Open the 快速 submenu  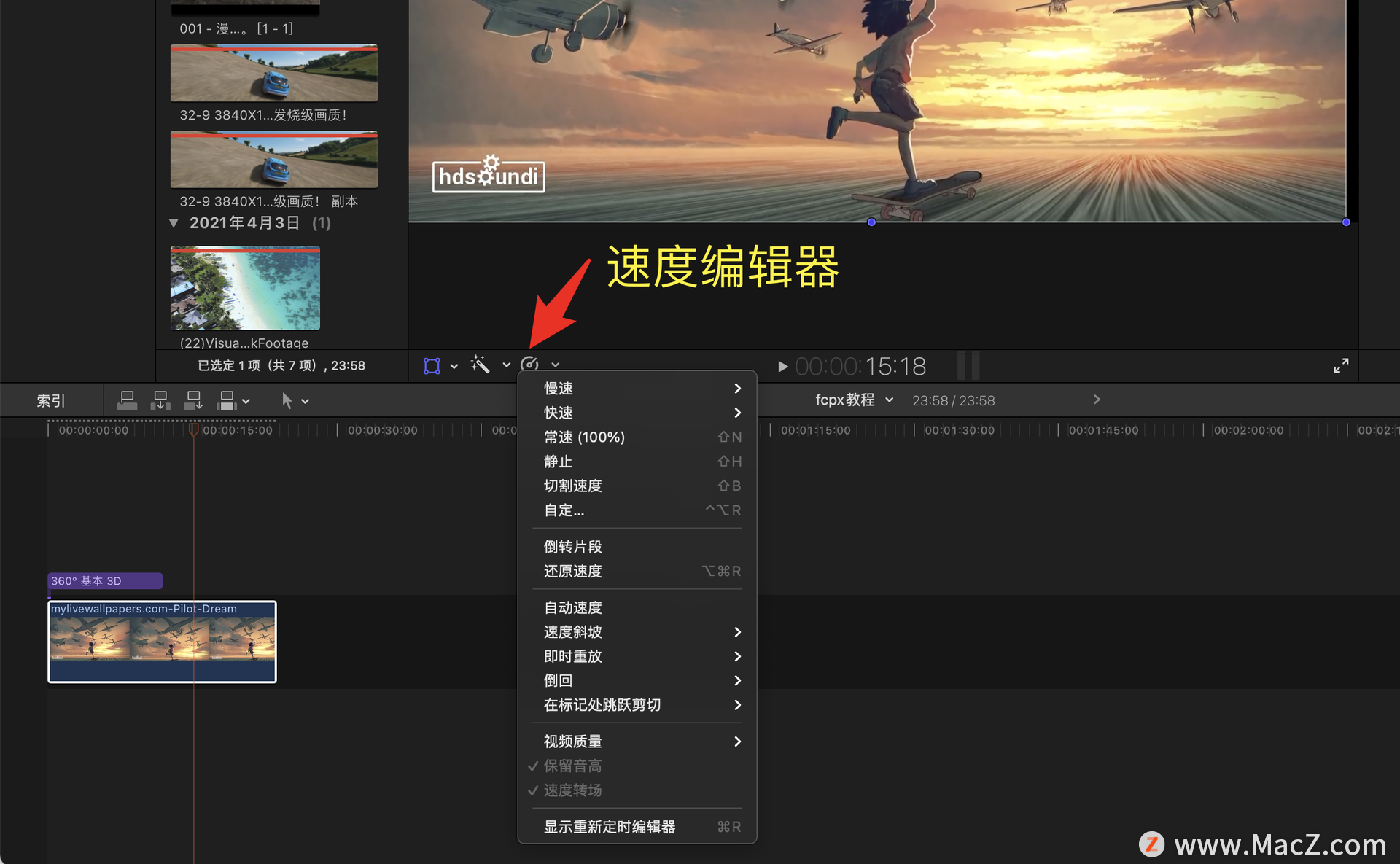click(637, 413)
